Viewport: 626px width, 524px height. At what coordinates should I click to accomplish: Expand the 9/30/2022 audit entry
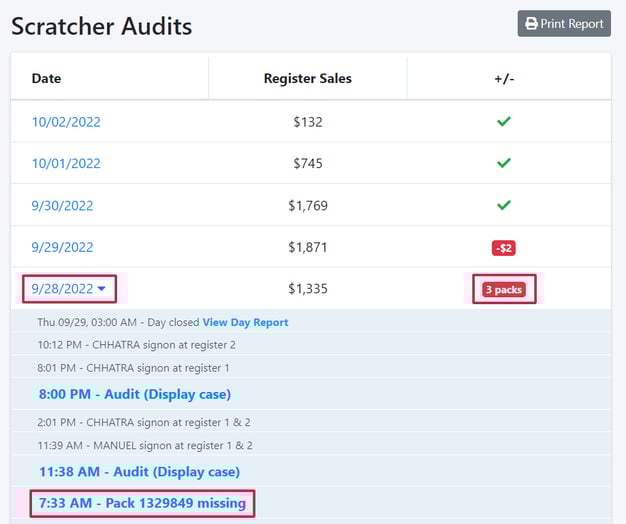[62, 206]
